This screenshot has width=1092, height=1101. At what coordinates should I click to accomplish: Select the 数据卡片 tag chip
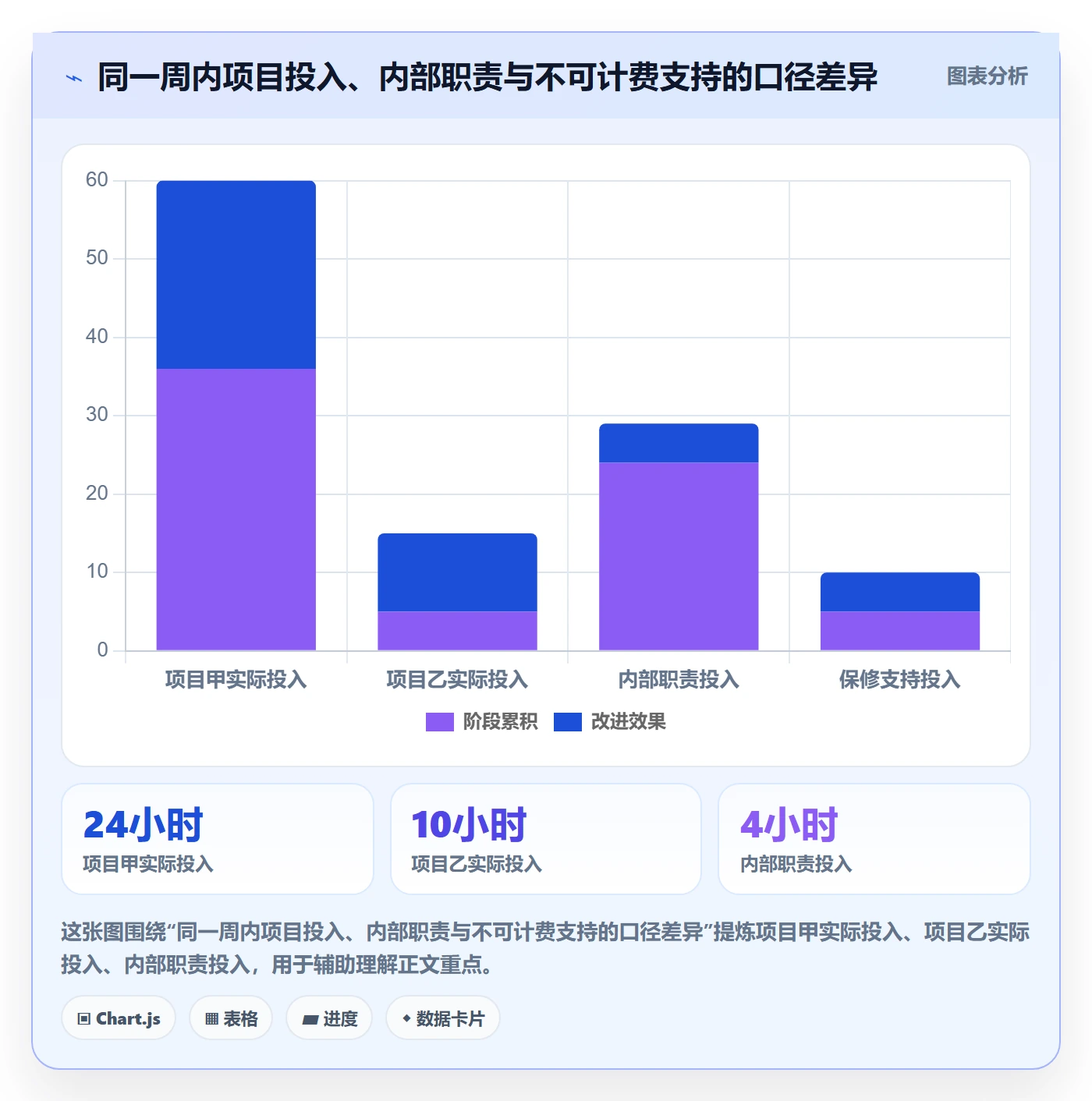pos(443,1018)
